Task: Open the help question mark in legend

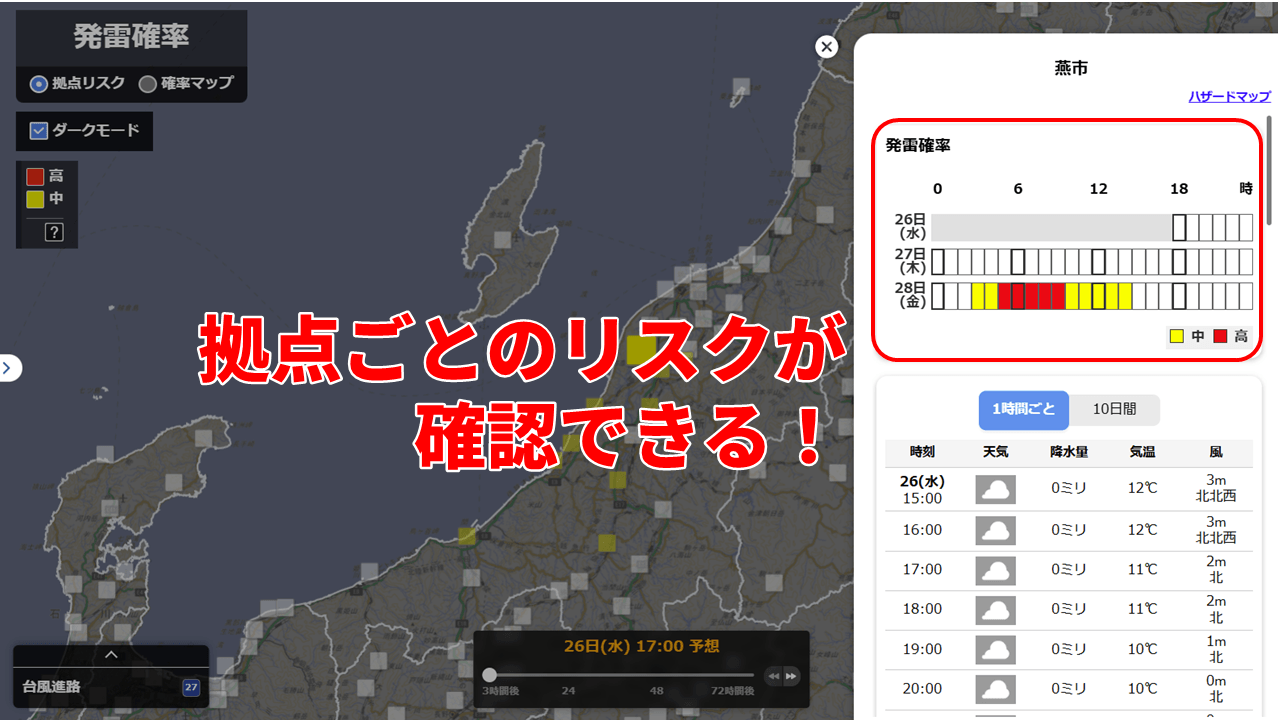Action: 54,232
